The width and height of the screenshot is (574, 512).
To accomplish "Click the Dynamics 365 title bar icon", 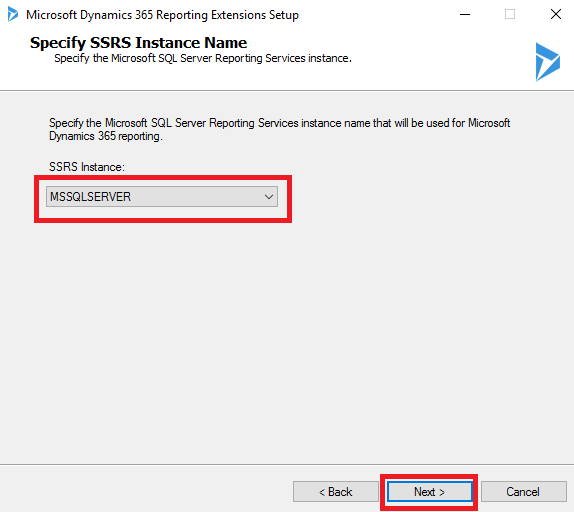I will coord(12,14).
